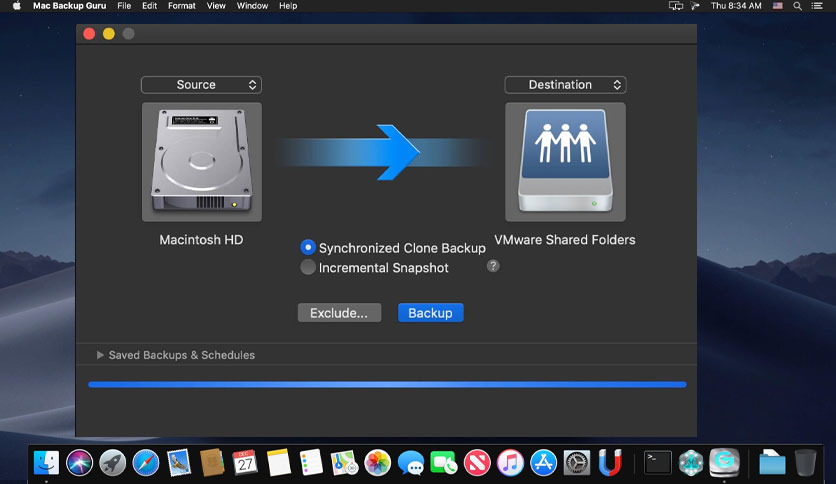
Task: Open Reminders list icon in dock
Action: pos(311,462)
